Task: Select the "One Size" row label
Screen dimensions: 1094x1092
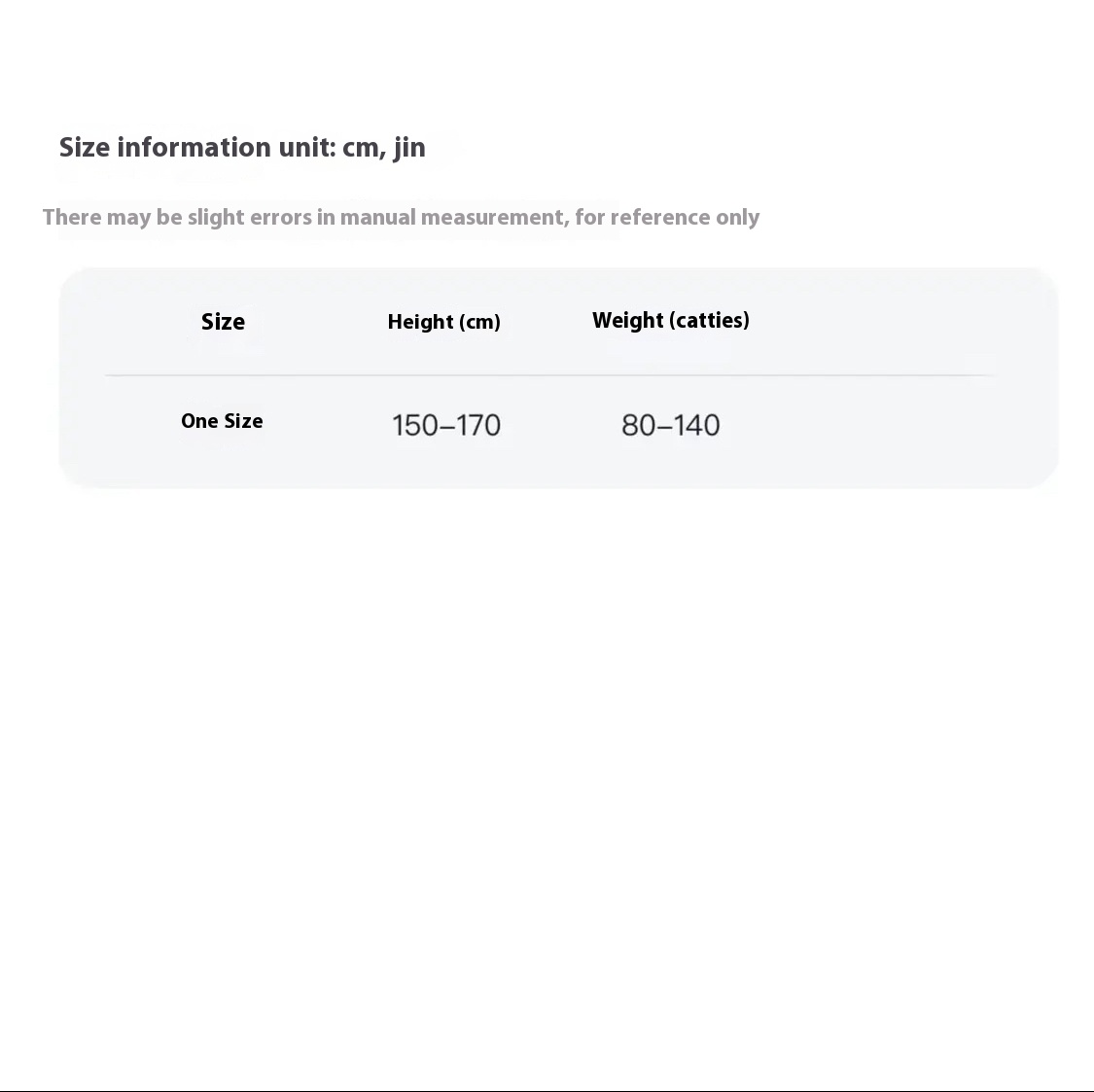Action: [222, 421]
